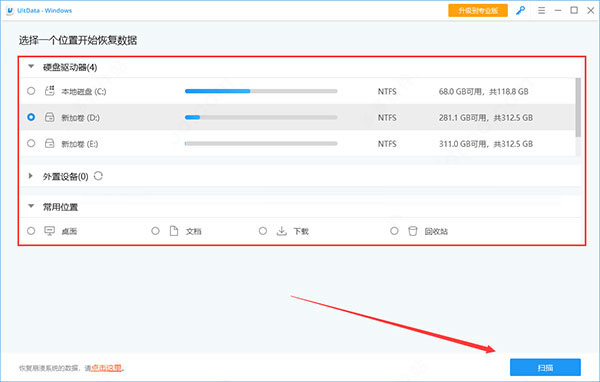Click NTFS in the C: drive row
600x382 pixels.
pyautogui.click(x=387, y=91)
